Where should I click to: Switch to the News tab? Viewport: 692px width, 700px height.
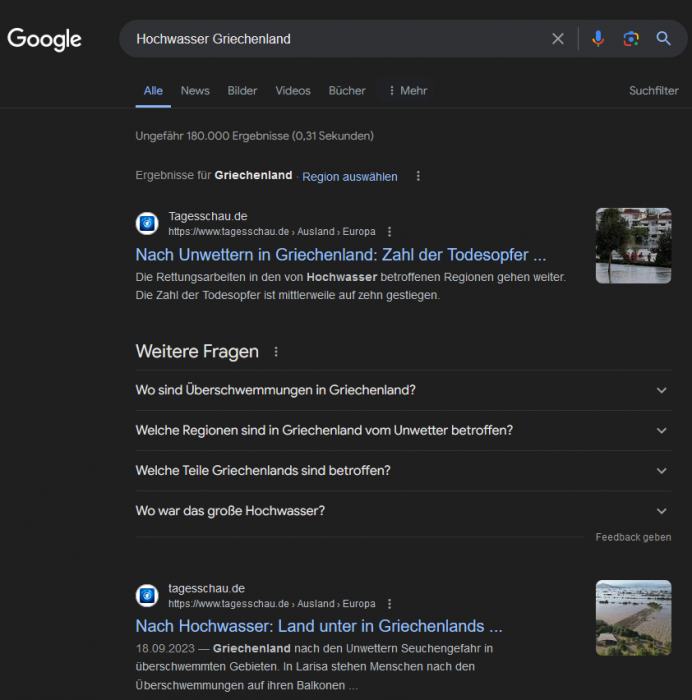195,90
